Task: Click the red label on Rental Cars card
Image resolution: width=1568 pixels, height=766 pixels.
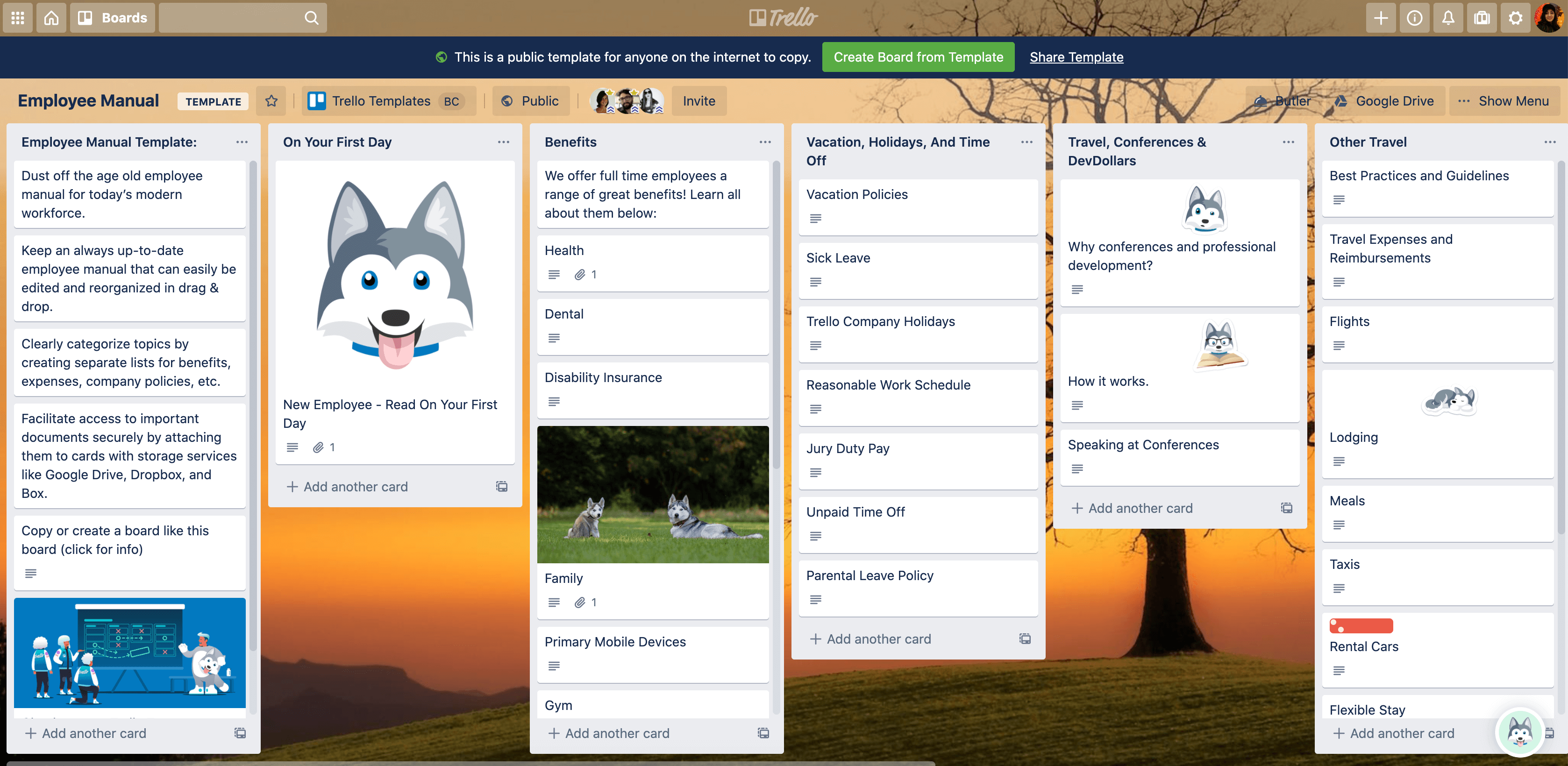Action: [1361, 626]
